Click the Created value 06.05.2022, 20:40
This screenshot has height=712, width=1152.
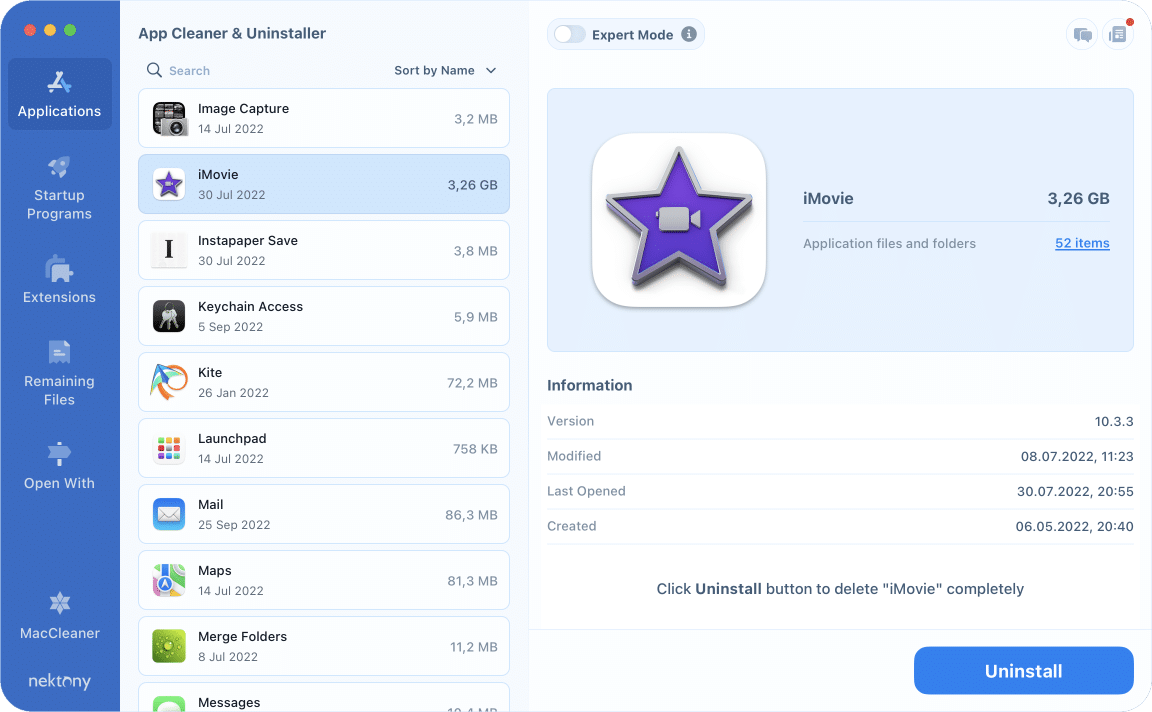pos(1074,526)
